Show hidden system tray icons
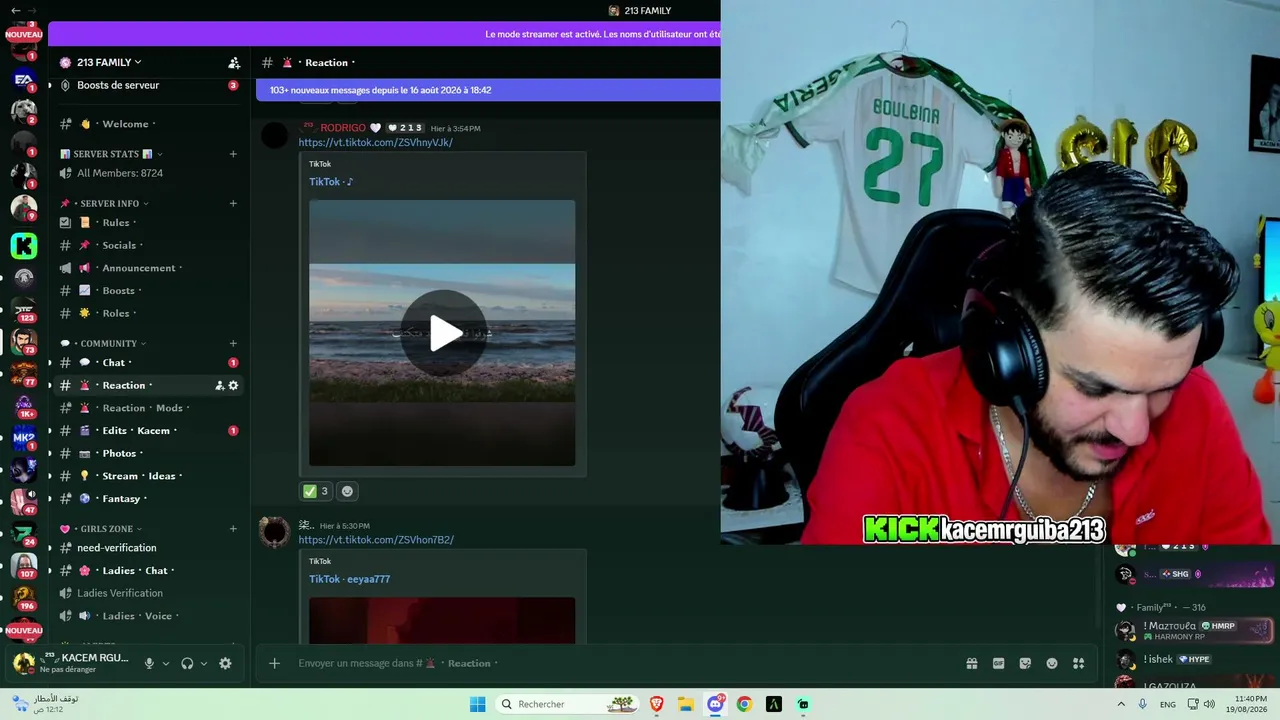 tap(1121, 704)
